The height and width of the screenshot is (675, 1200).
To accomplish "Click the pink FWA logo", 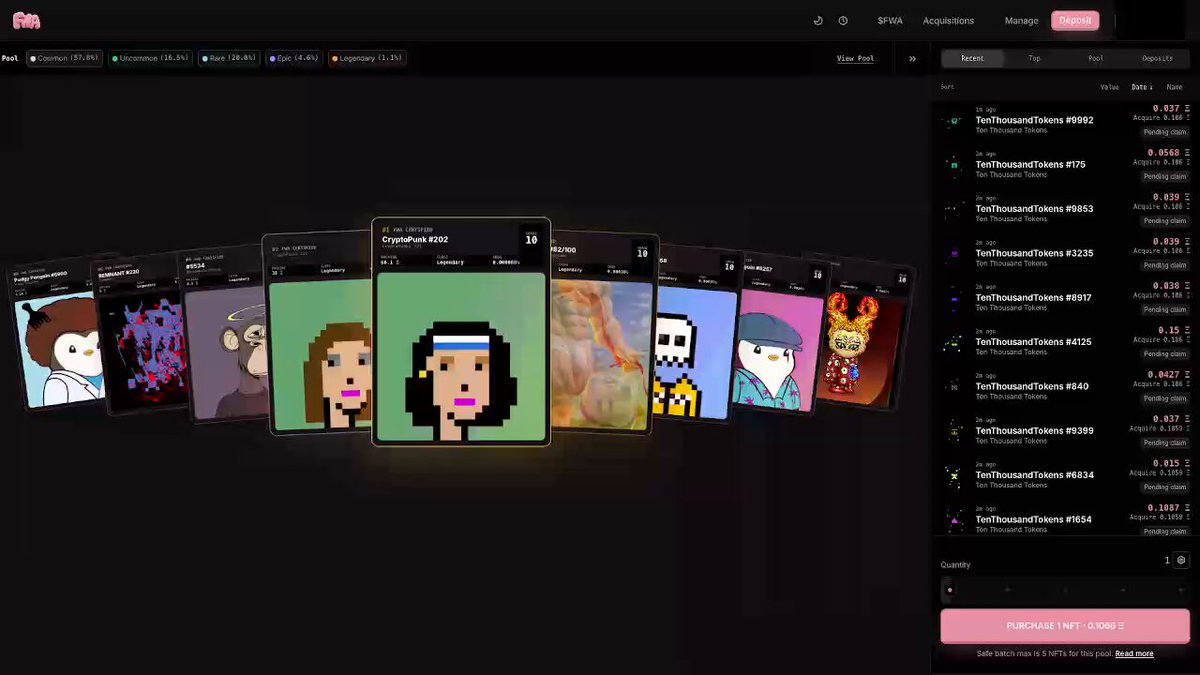I will [x=26, y=20].
